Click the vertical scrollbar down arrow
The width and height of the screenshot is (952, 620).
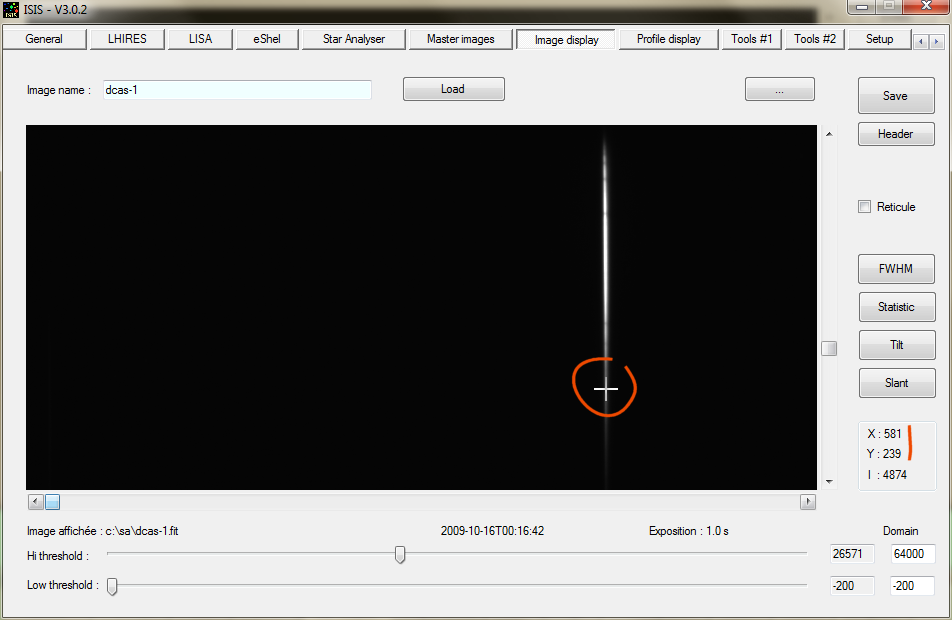828,482
